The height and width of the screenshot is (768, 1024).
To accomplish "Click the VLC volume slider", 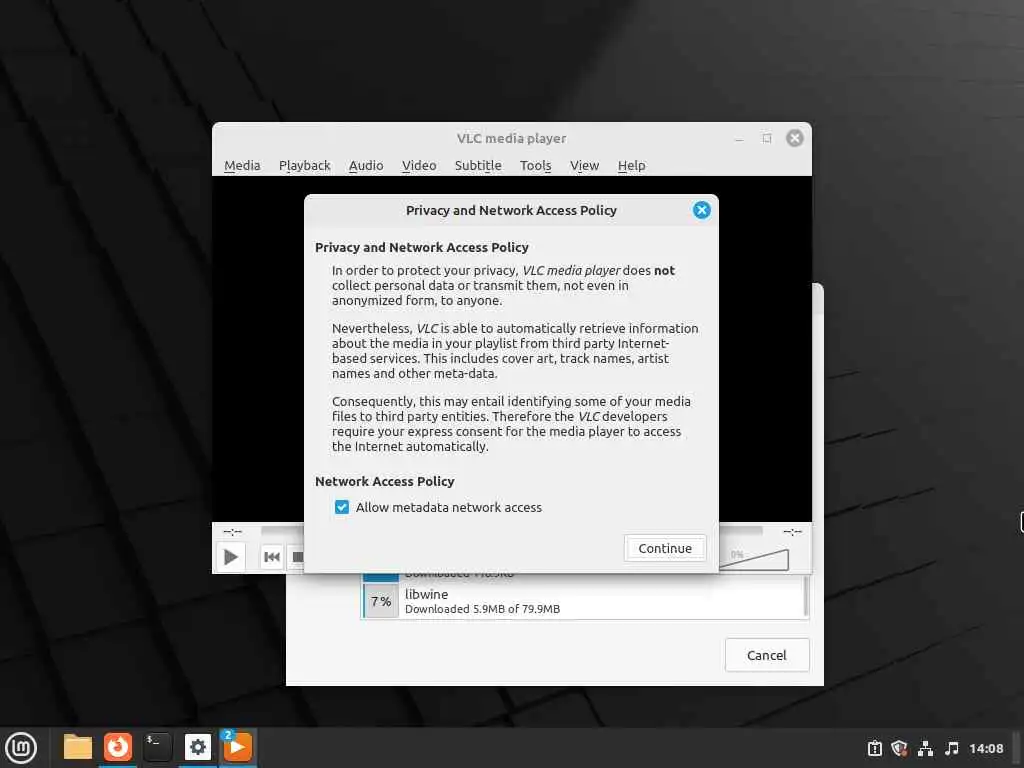I will [754, 560].
